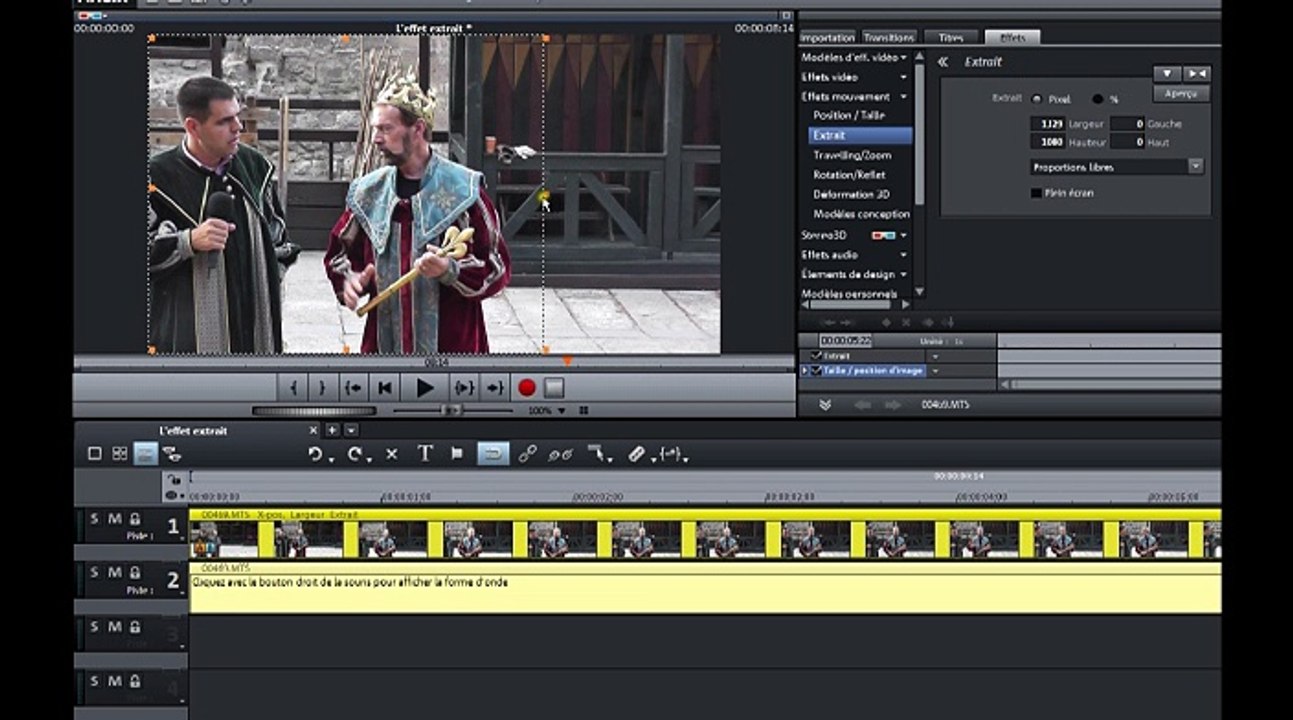1293x720 pixels.
Task: Set the range end marker in transport
Action: 322,387
